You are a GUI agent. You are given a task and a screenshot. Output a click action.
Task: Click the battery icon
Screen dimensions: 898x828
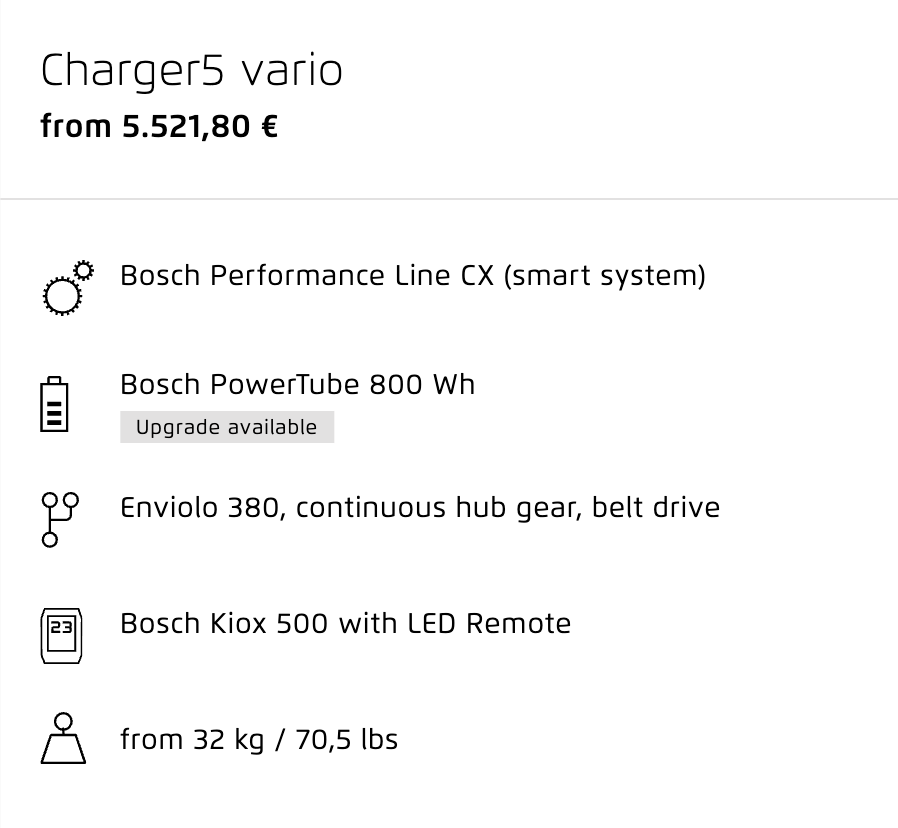click(x=54, y=404)
